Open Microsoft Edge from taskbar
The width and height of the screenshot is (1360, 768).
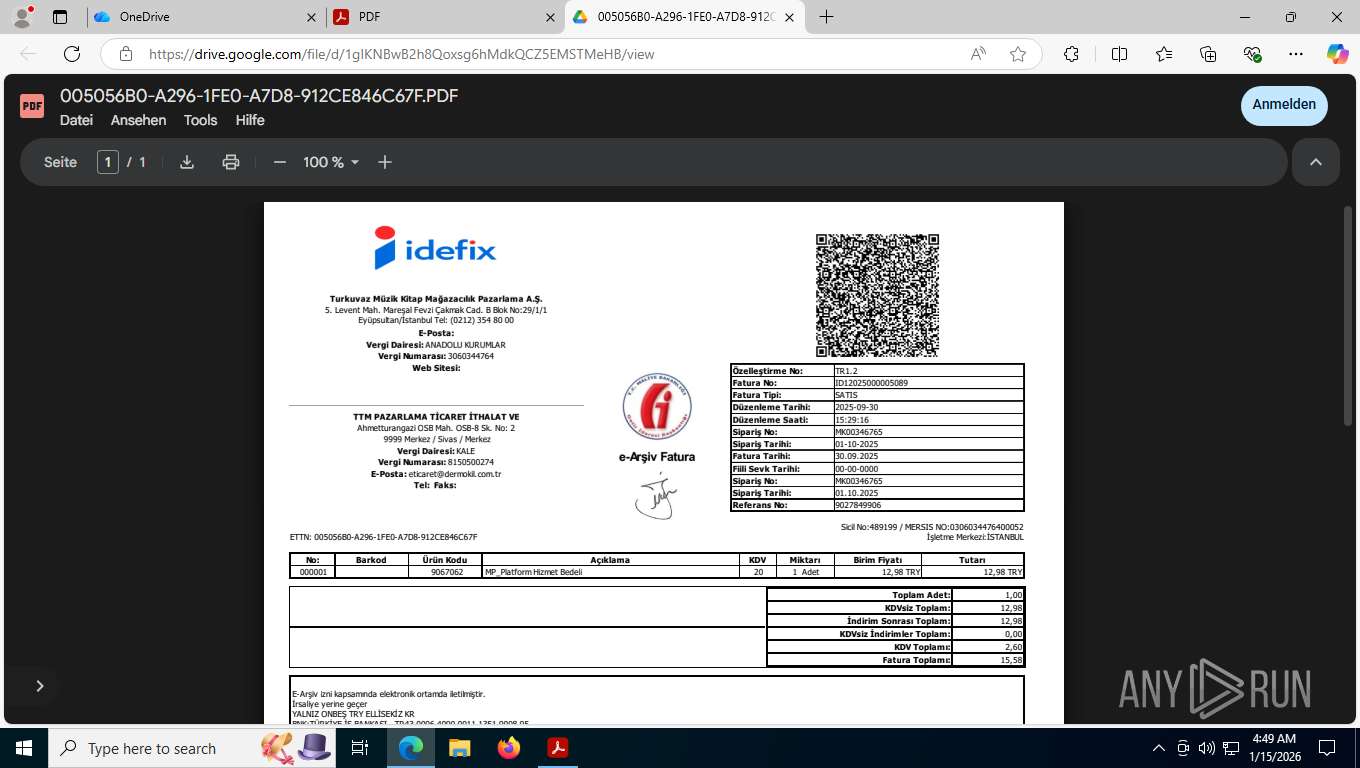tap(411, 748)
